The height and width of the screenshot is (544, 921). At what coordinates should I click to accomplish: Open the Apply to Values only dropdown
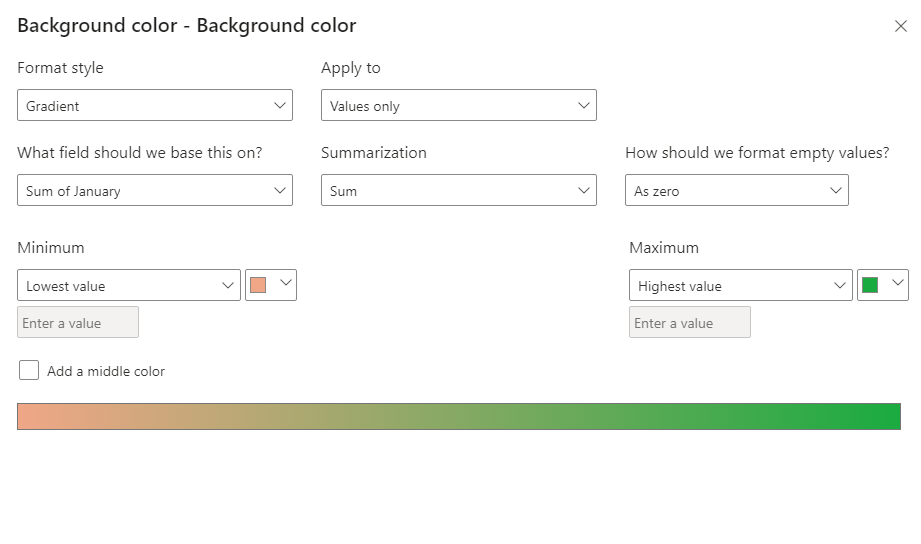click(459, 105)
